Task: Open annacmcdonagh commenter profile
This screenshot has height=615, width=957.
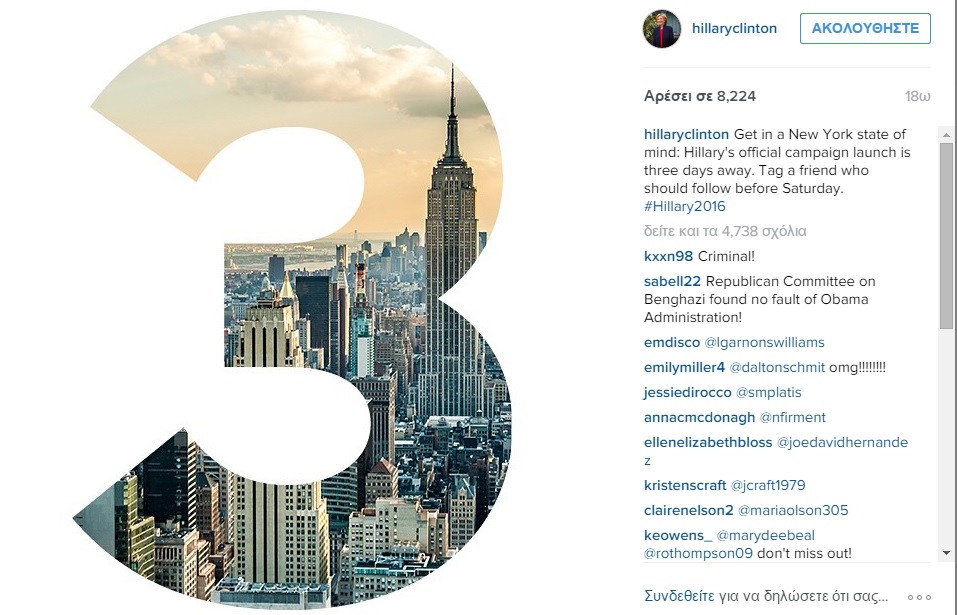Action: pyautogui.click(x=699, y=417)
